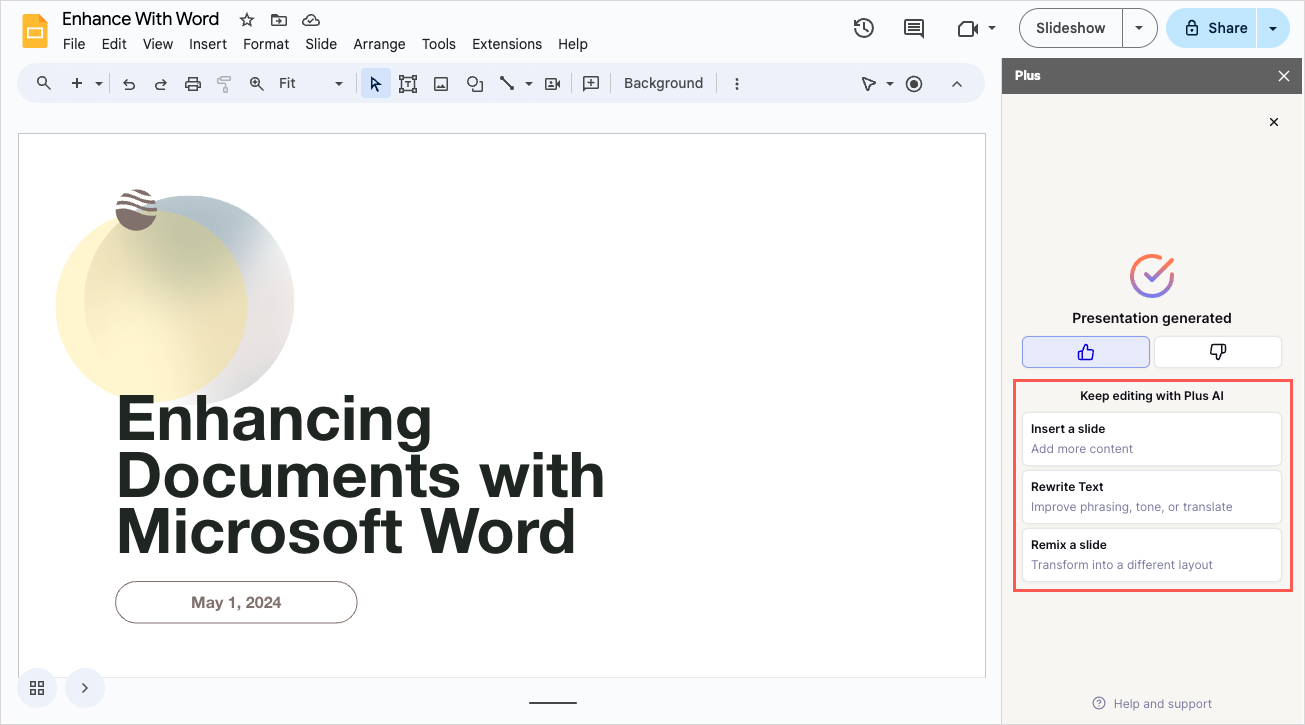Open the Arrange menu
The image size is (1305, 725).
(x=379, y=44)
